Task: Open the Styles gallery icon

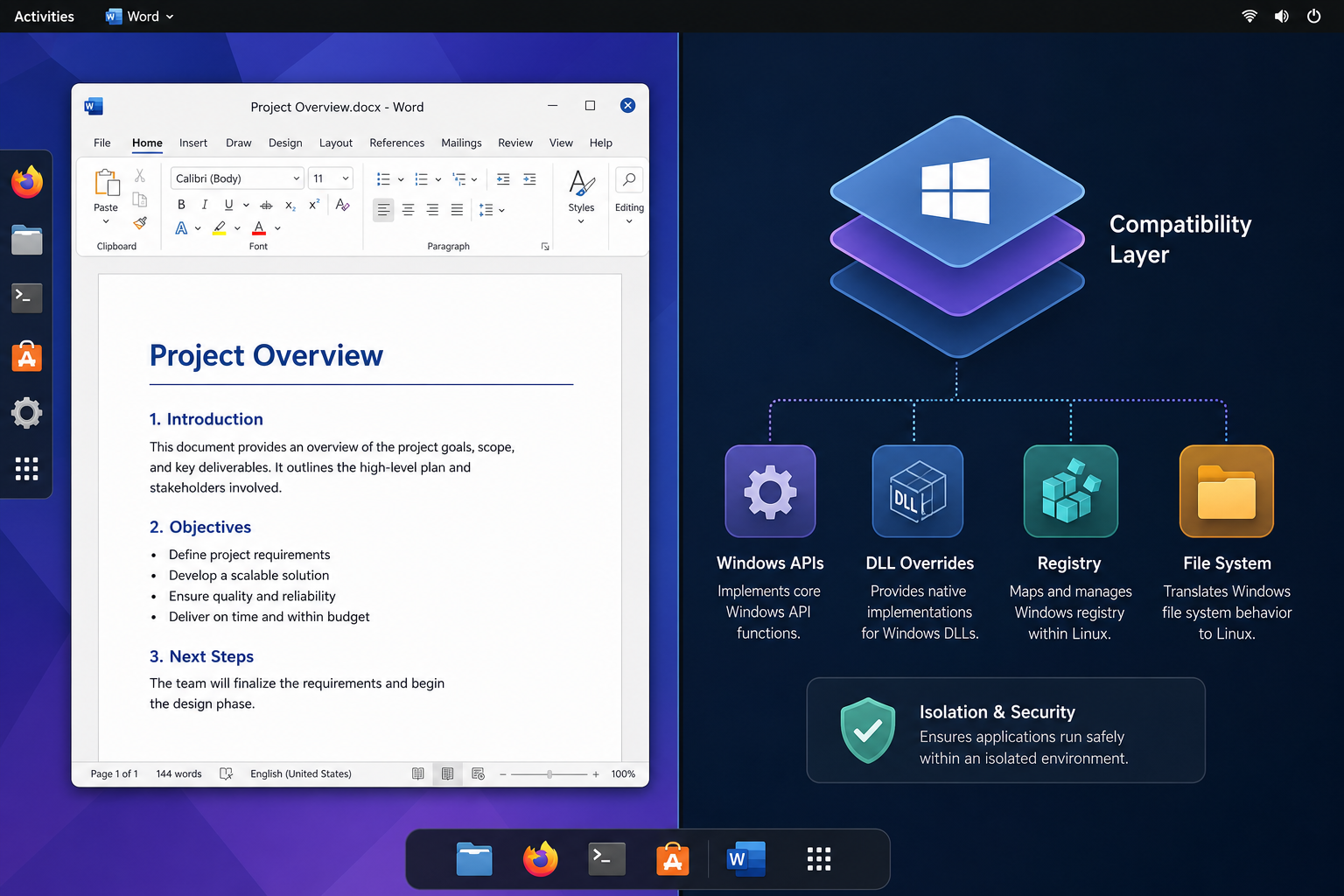Action: click(582, 183)
